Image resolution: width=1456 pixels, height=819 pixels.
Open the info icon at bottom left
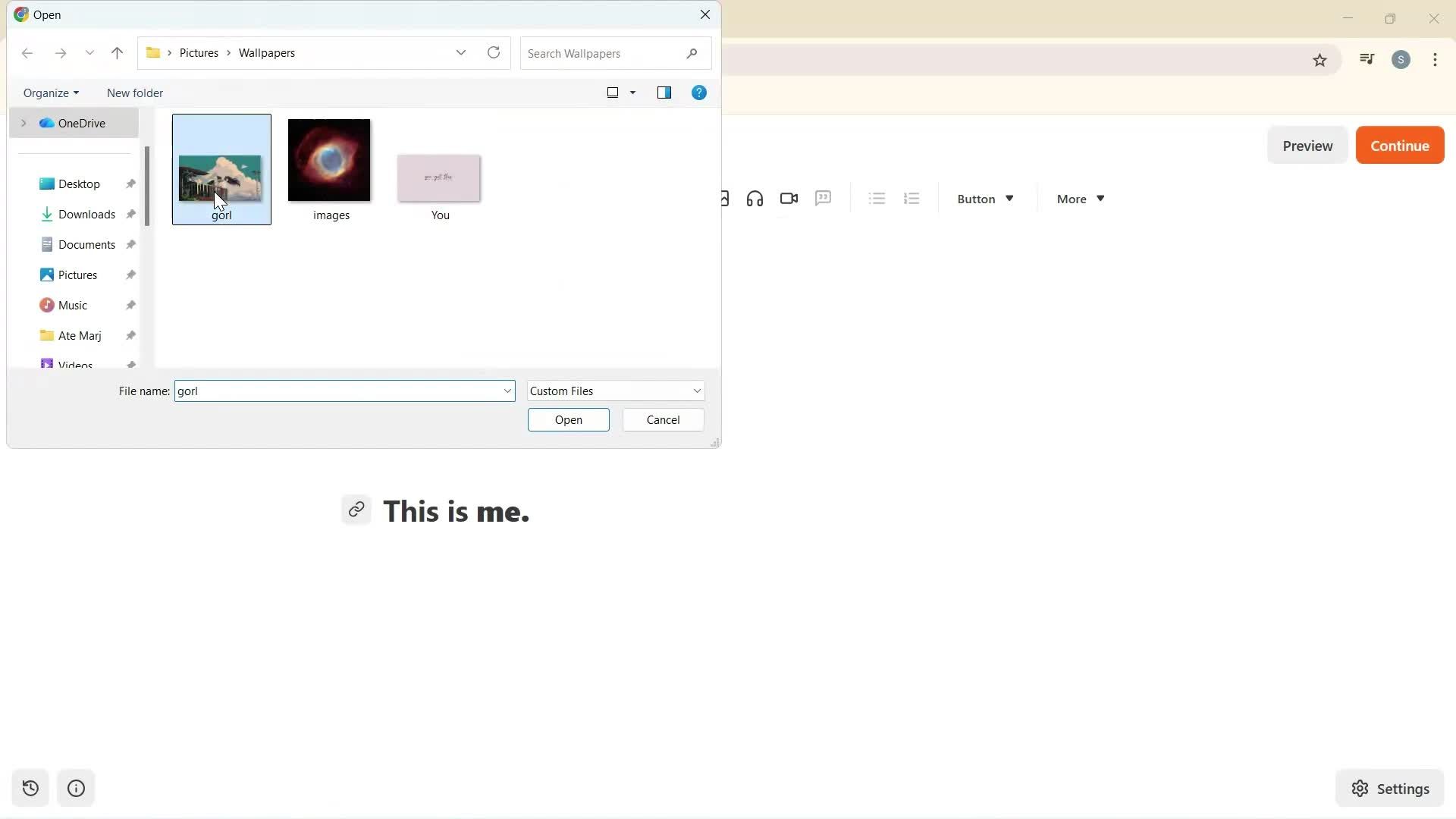pos(76,788)
